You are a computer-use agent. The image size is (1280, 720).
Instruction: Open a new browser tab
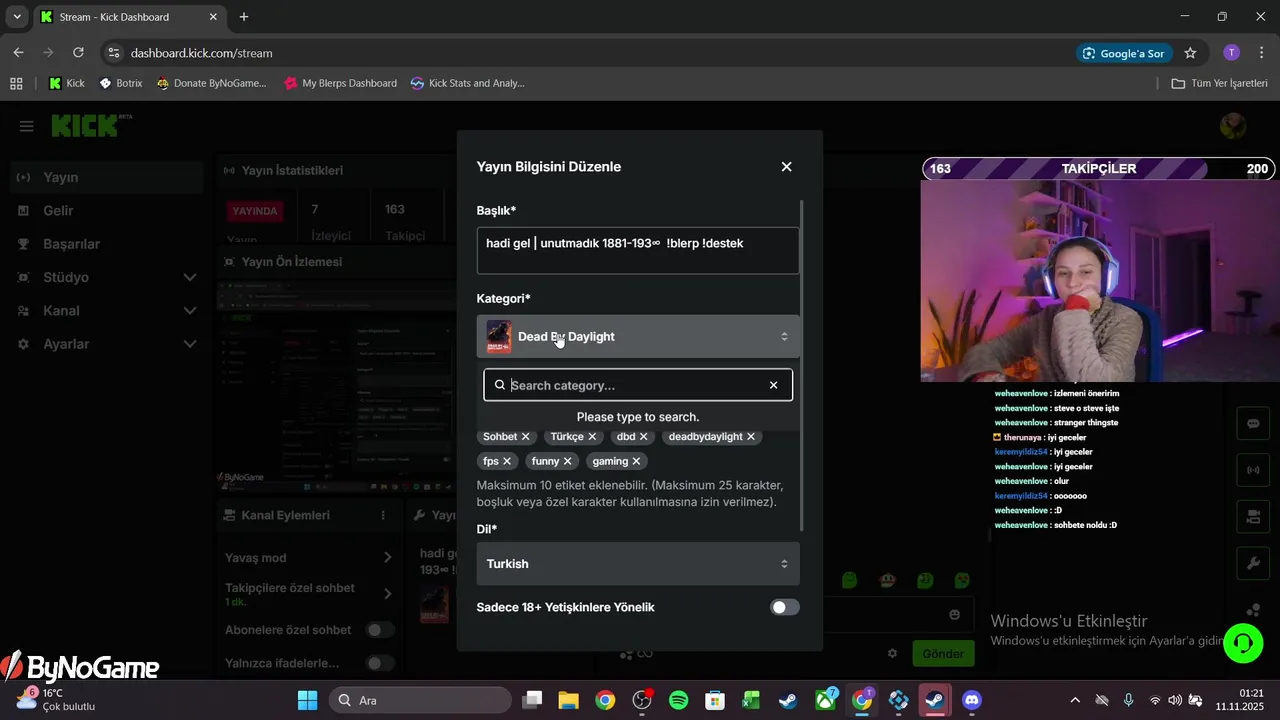point(244,17)
